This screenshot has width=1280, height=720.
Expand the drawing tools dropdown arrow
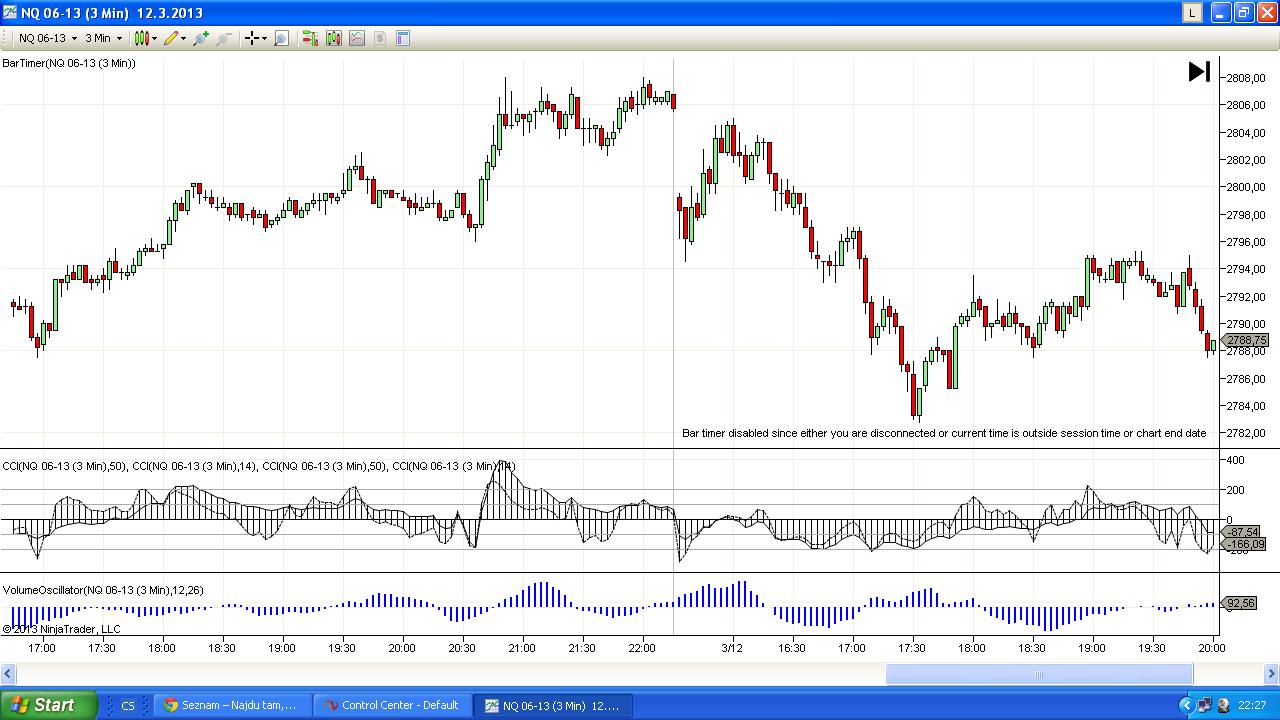184,39
